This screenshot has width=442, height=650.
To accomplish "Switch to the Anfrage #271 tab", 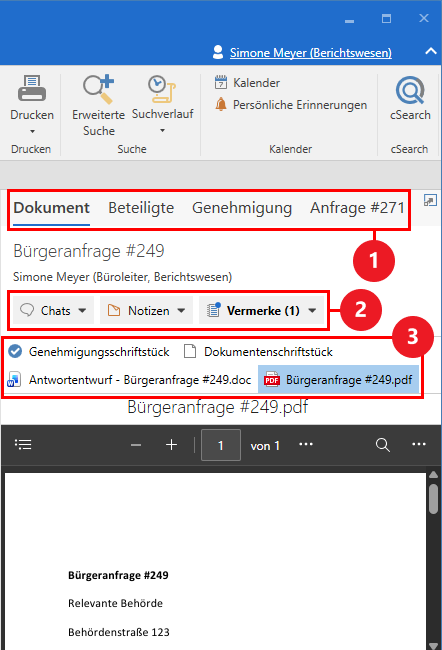I will tap(357, 207).
